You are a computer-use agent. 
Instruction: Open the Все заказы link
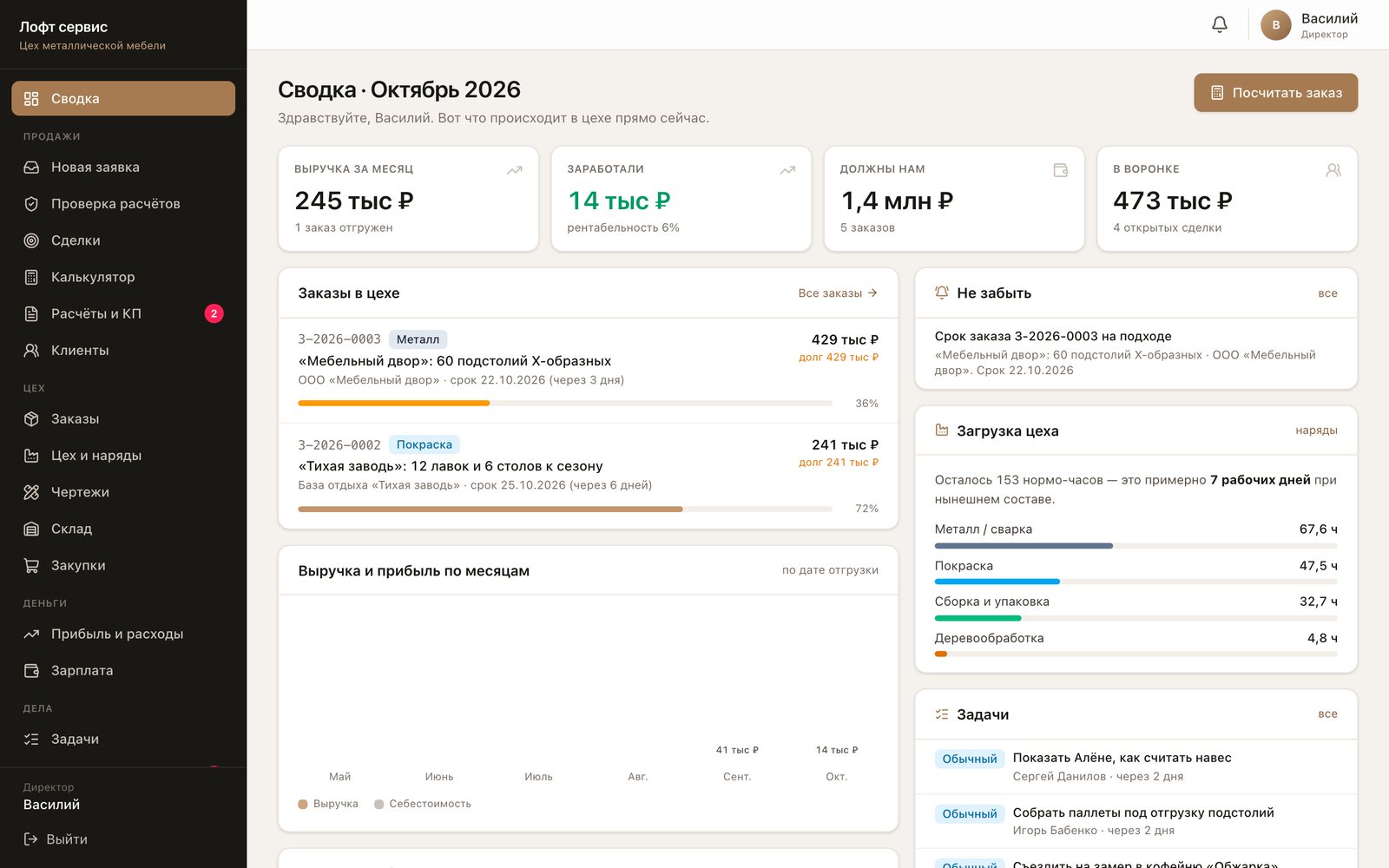click(838, 293)
